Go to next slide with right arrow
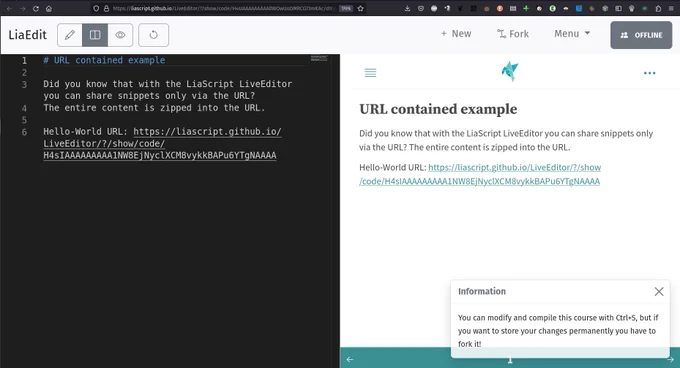 (670, 359)
